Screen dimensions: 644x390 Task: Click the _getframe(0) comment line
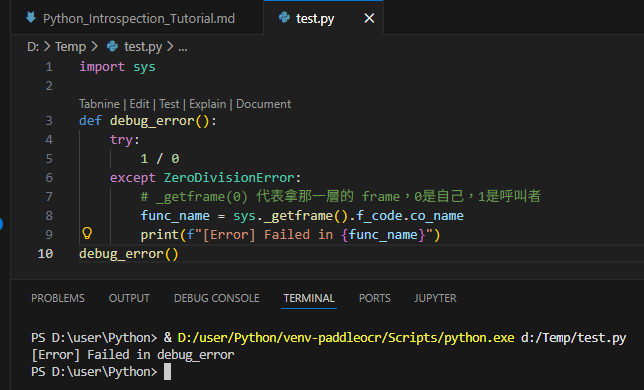[x=340, y=196]
